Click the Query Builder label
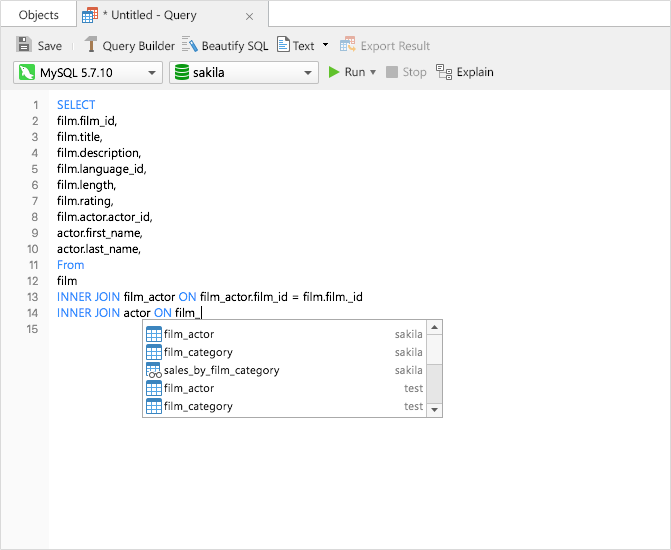Screen dimensions: 671x550 point(139,46)
